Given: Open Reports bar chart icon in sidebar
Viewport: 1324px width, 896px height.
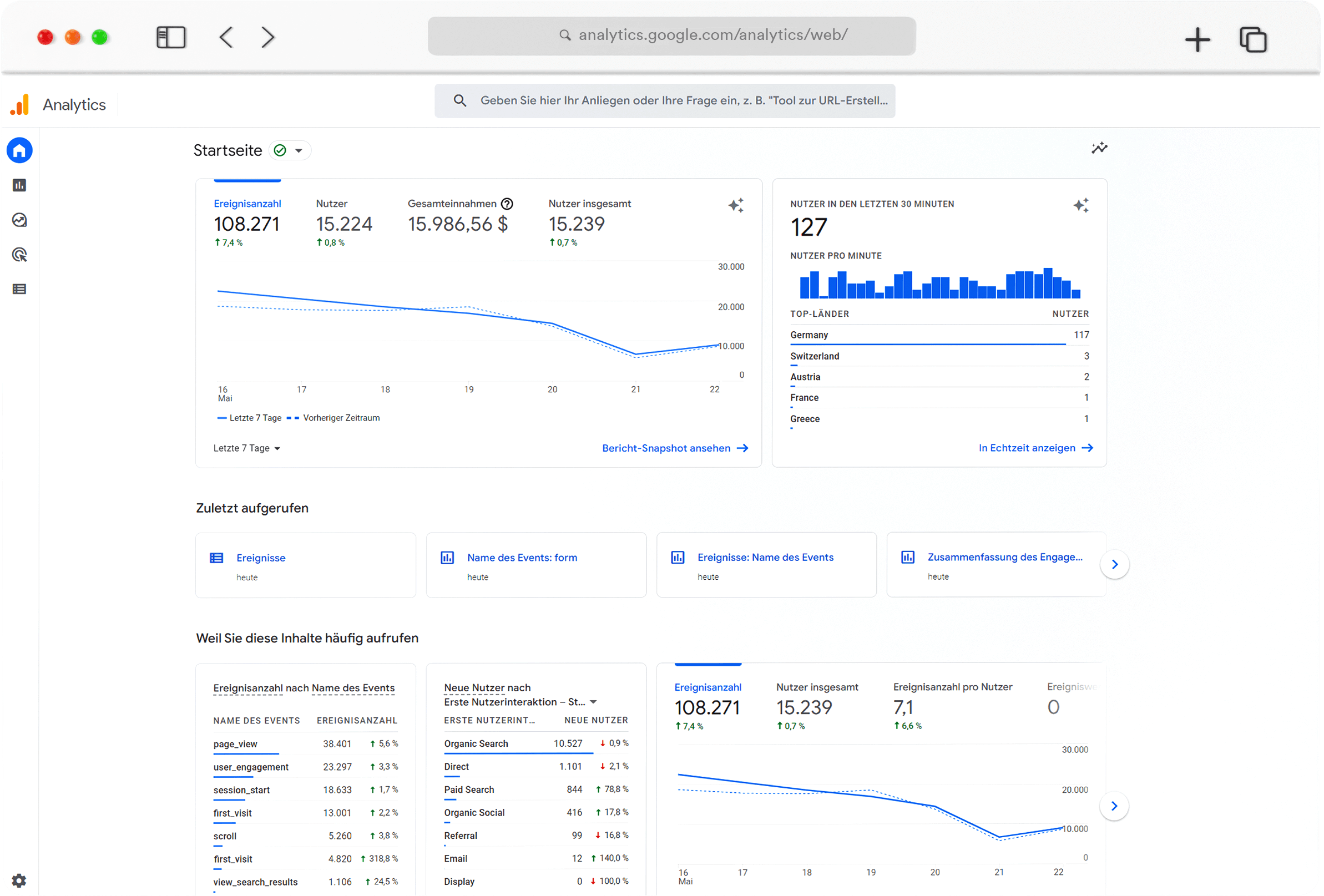Looking at the screenshot, I should pyautogui.click(x=19, y=185).
